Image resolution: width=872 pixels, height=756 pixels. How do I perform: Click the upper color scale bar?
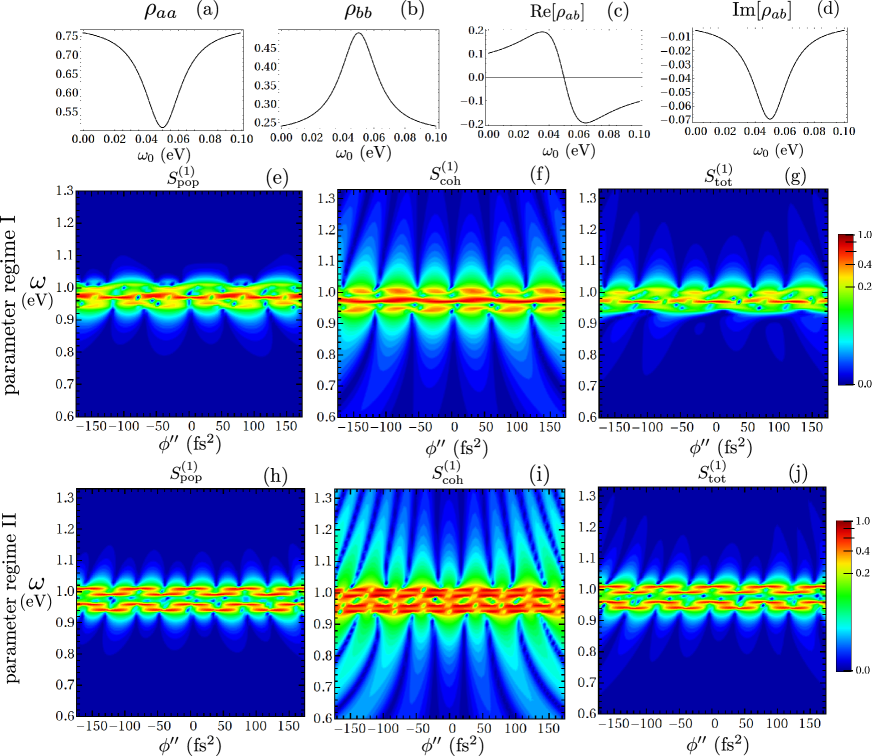coord(845,309)
